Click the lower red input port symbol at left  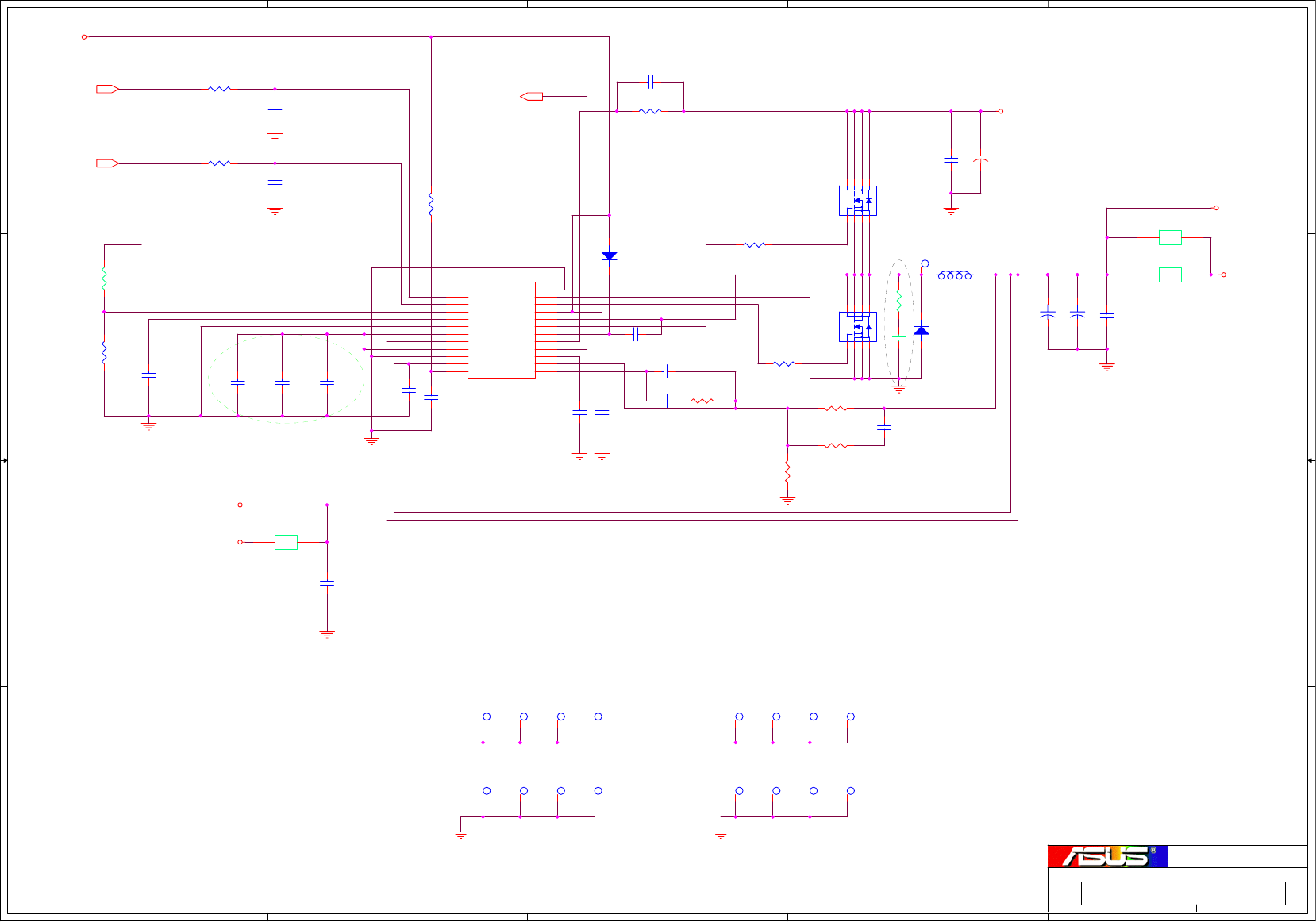[x=108, y=163]
